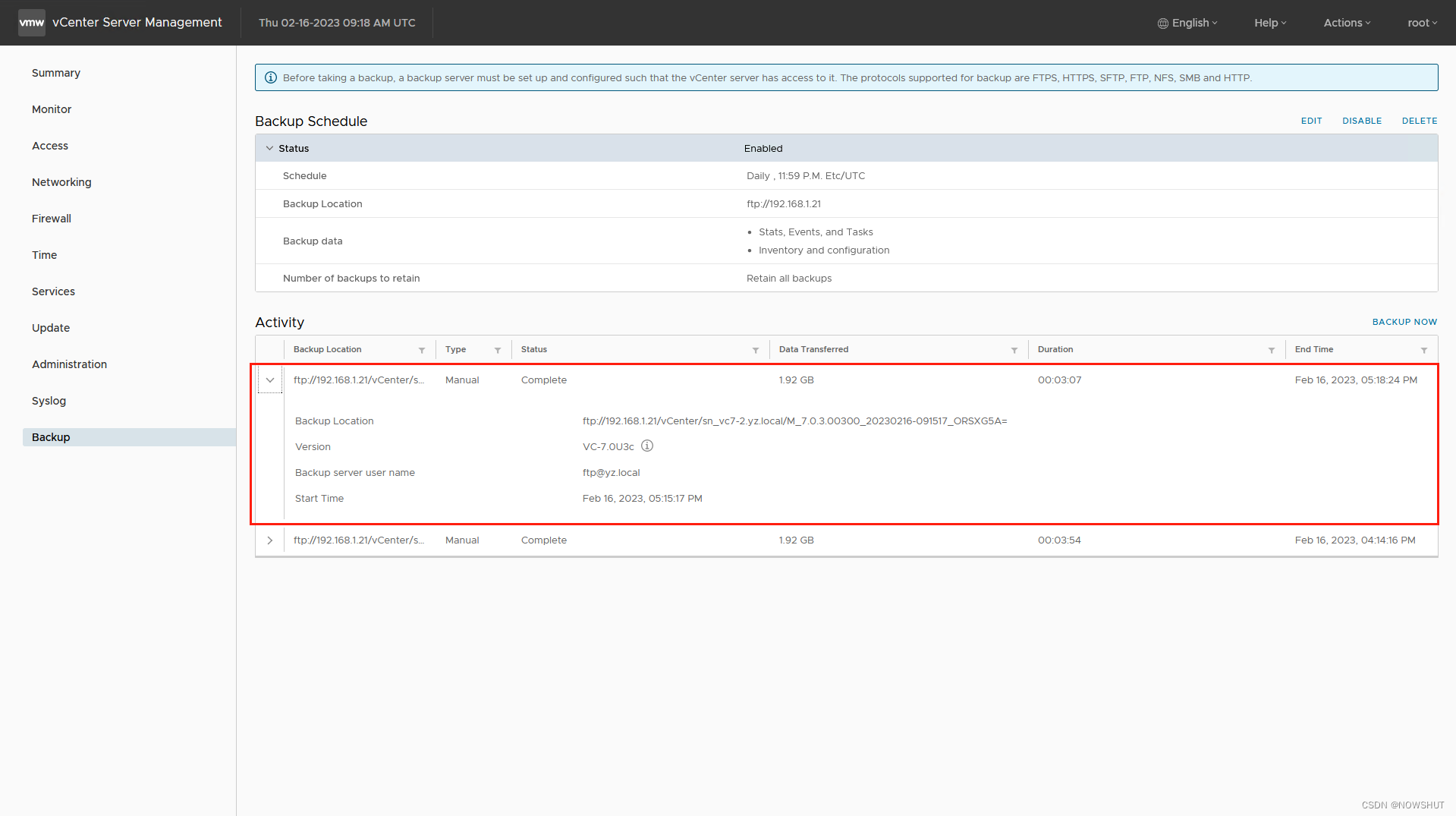Open the Summary page
The height and width of the screenshot is (816, 1456).
(x=56, y=73)
